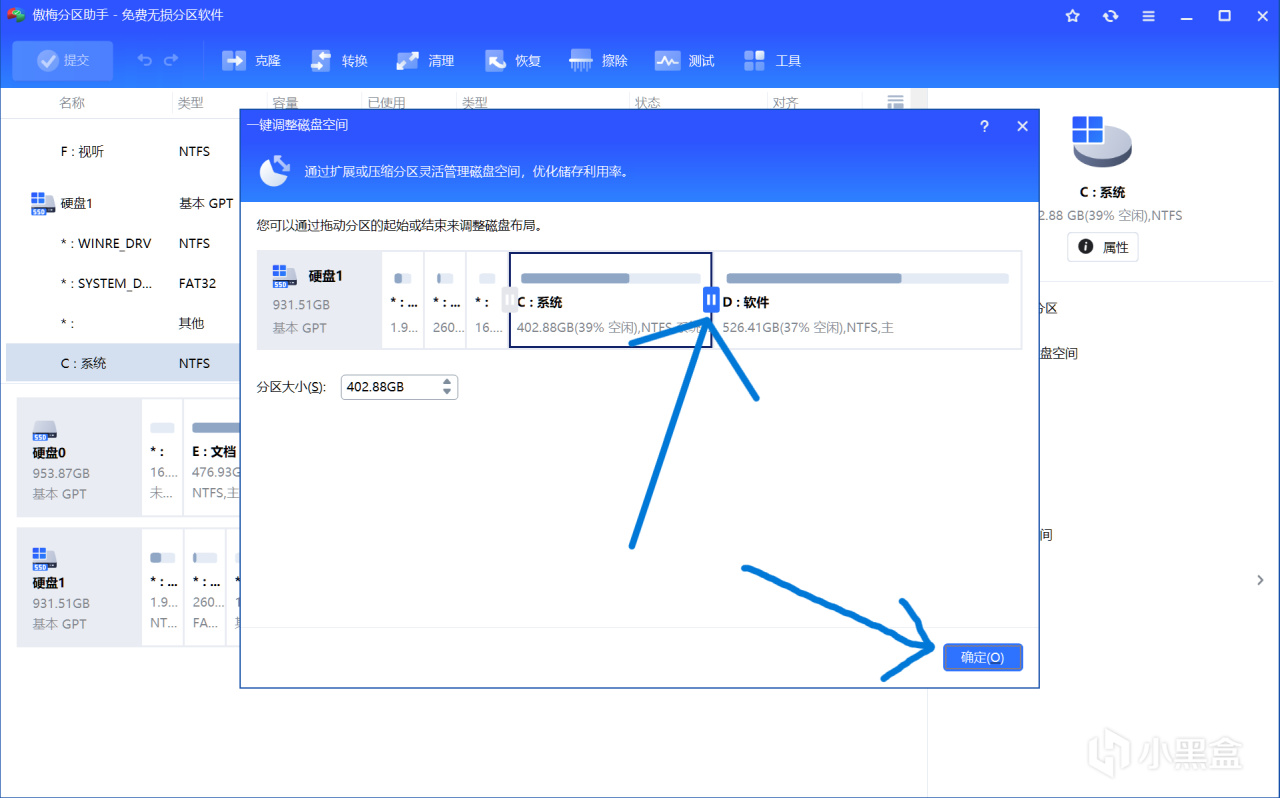Open the 克隆 clone tool
The height and width of the screenshot is (798, 1280).
(x=252, y=61)
